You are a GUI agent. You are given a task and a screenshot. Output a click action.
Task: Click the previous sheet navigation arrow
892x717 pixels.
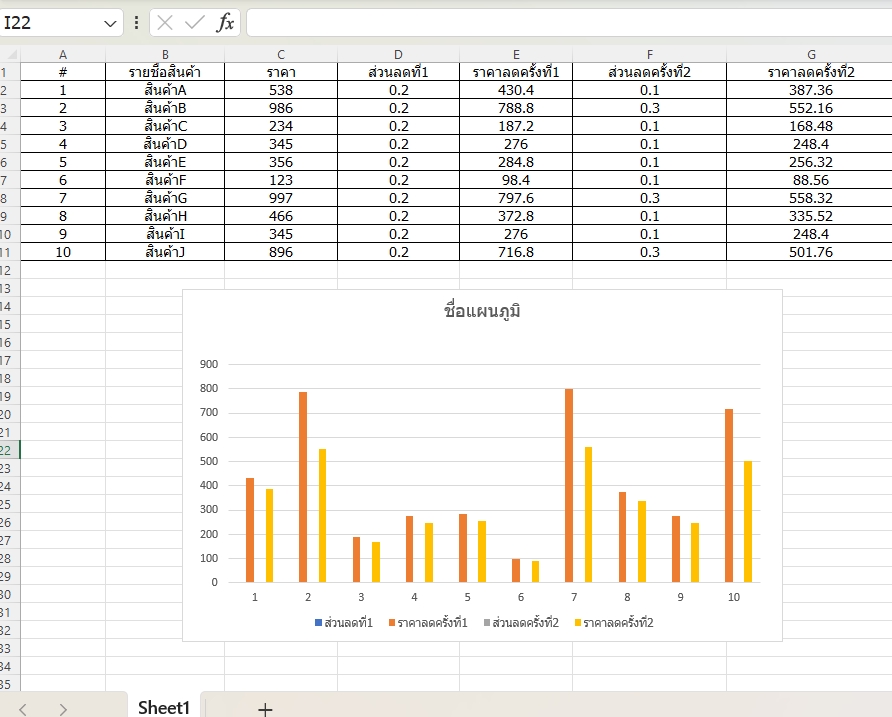pos(23,709)
